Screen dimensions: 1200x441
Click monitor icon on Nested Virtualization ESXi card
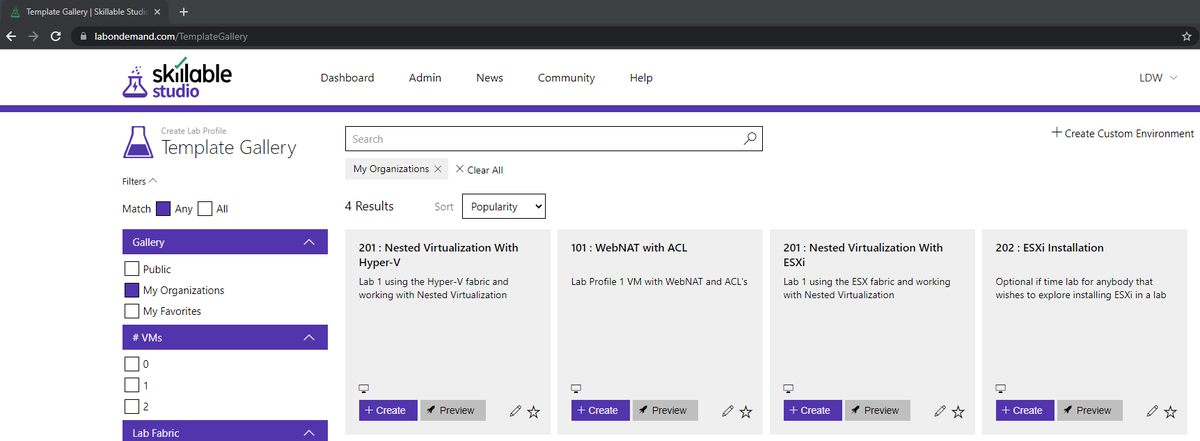[789, 388]
